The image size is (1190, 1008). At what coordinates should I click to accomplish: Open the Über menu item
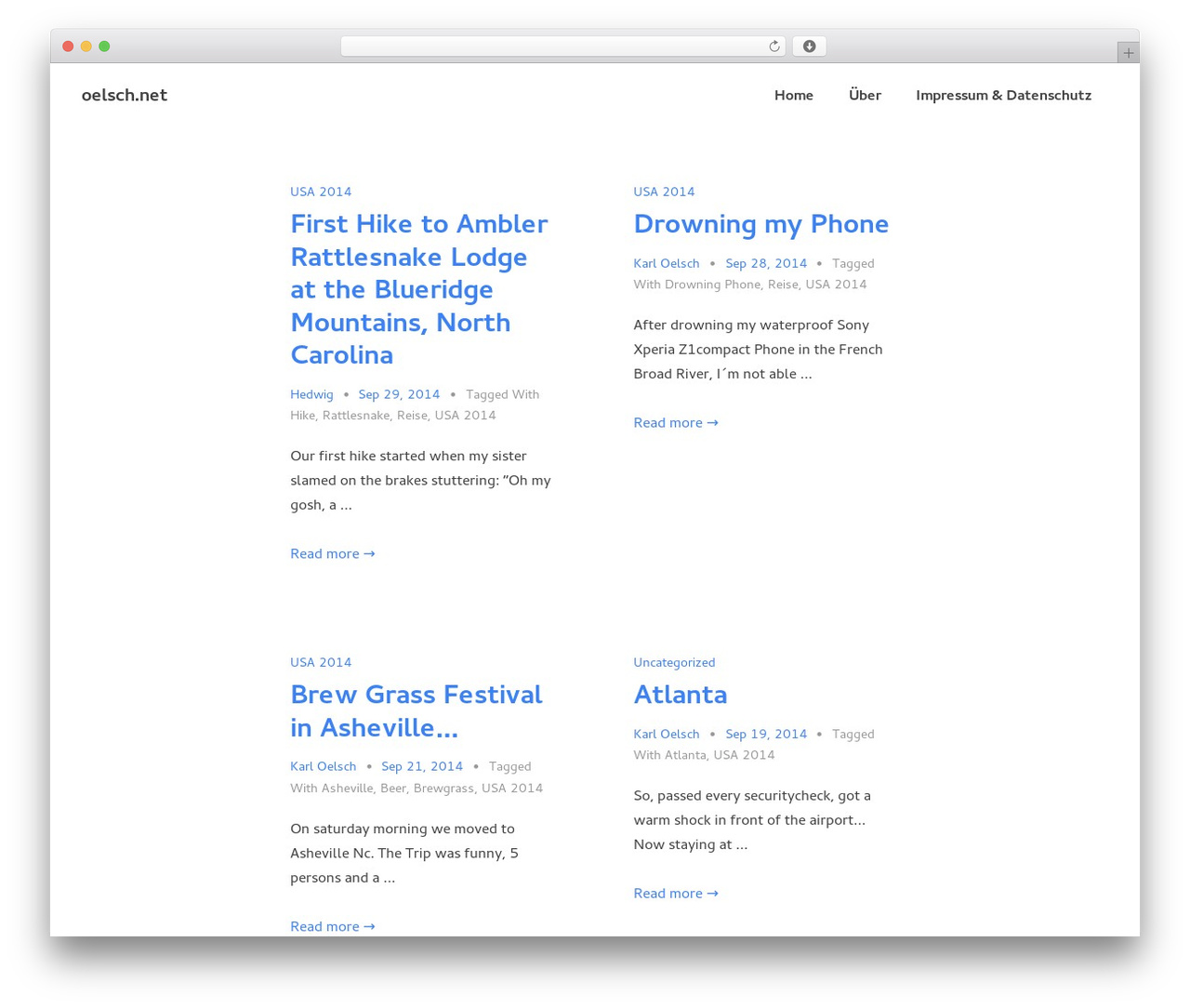tap(865, 95)
